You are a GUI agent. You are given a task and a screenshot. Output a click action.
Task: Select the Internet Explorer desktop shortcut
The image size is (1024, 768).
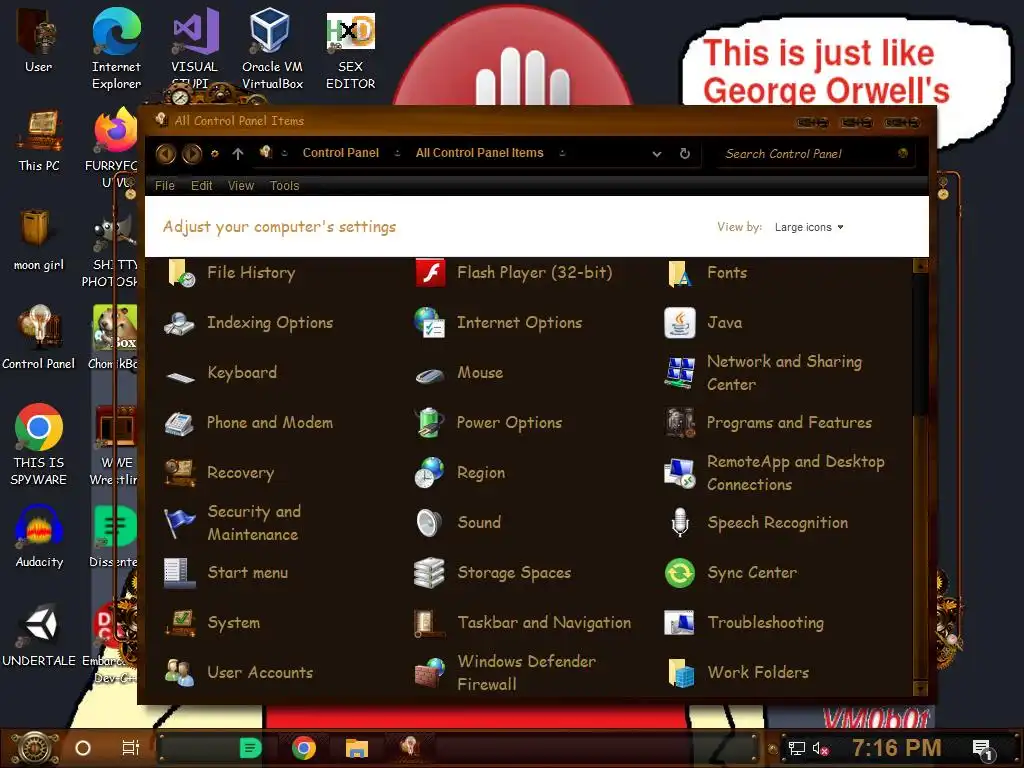click(x=116, y=48)
